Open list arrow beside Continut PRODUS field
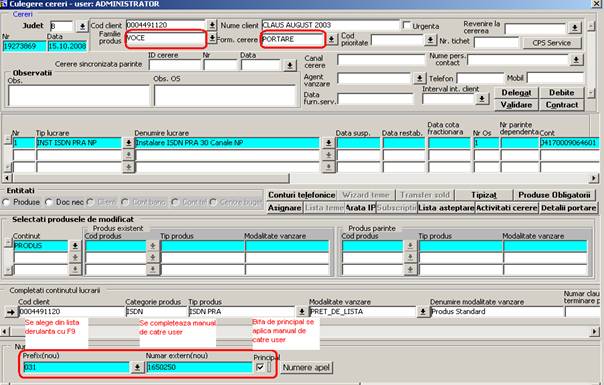This screenshot has width=604, height=385. pyautogui.click(x=75, y=246)
